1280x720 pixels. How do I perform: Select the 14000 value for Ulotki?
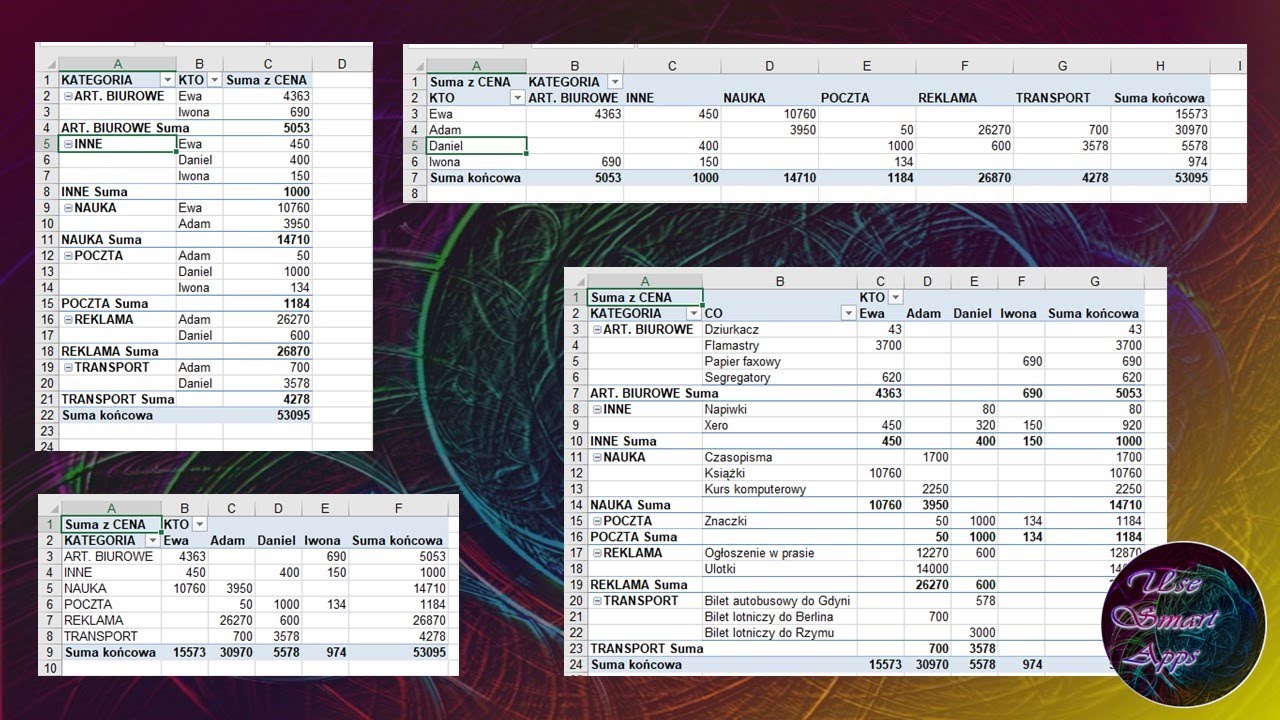pos(928,570)
